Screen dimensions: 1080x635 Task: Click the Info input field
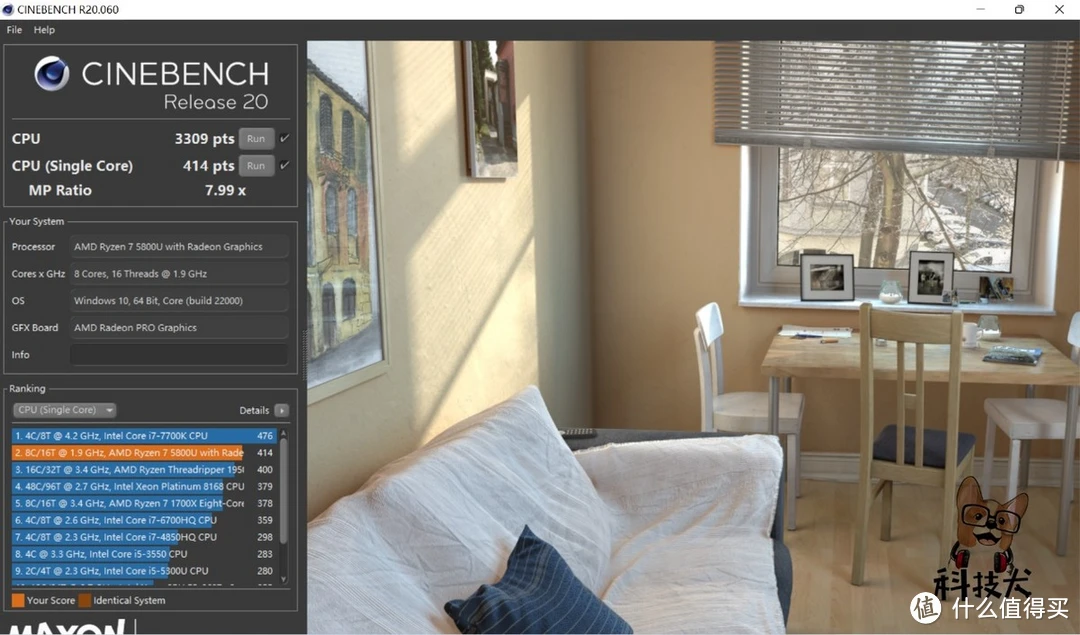pyautogui.click(x=178, y=355)
